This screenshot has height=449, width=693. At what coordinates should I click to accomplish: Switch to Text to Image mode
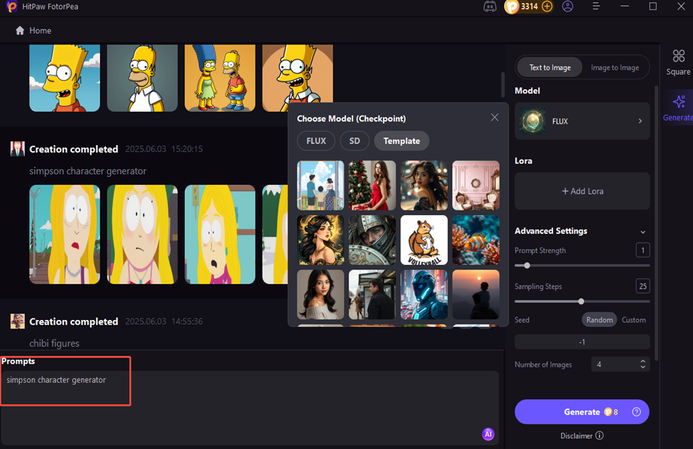coord(550,68)
